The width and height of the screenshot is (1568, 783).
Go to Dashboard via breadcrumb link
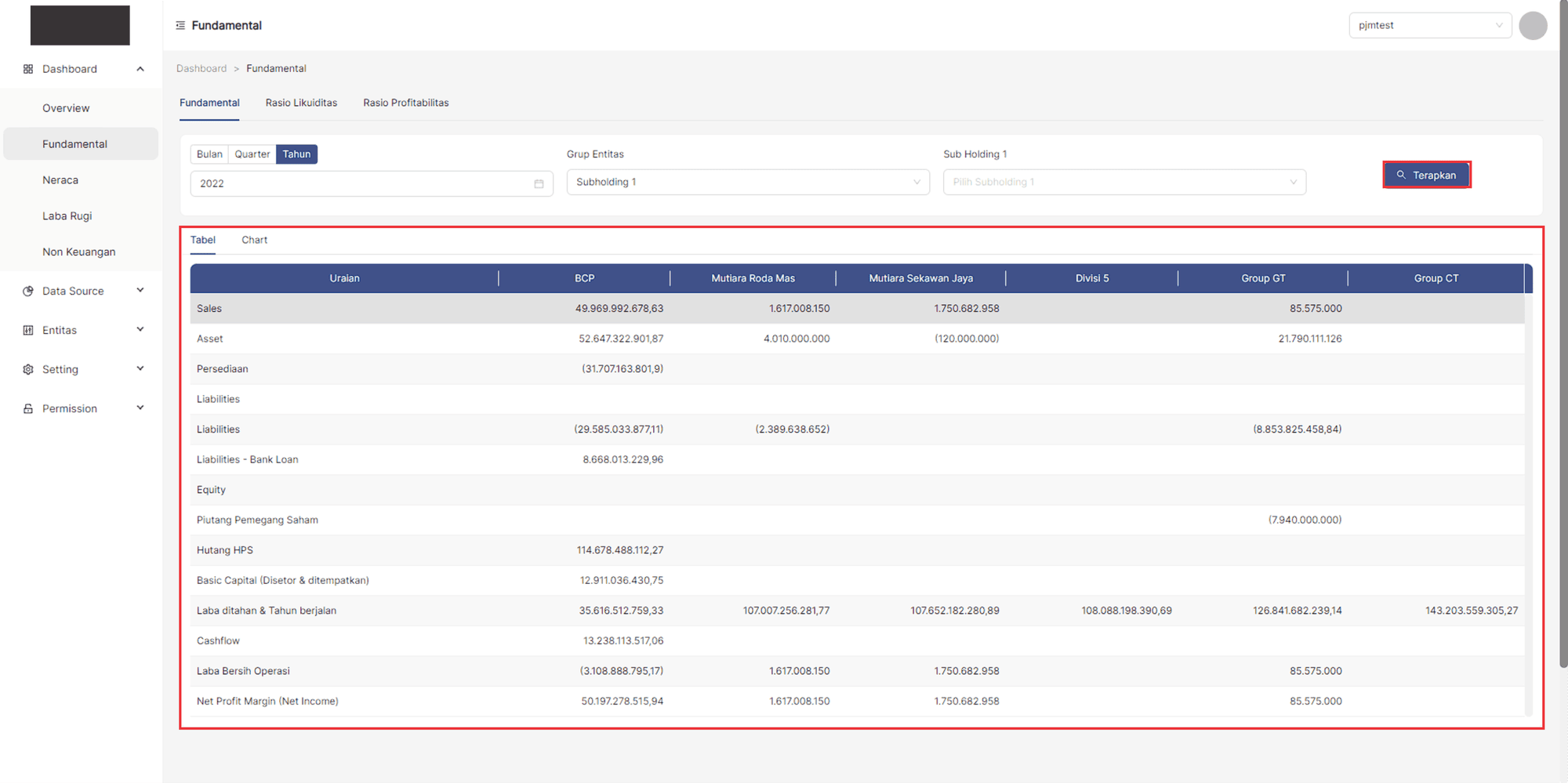coord(201,69)
